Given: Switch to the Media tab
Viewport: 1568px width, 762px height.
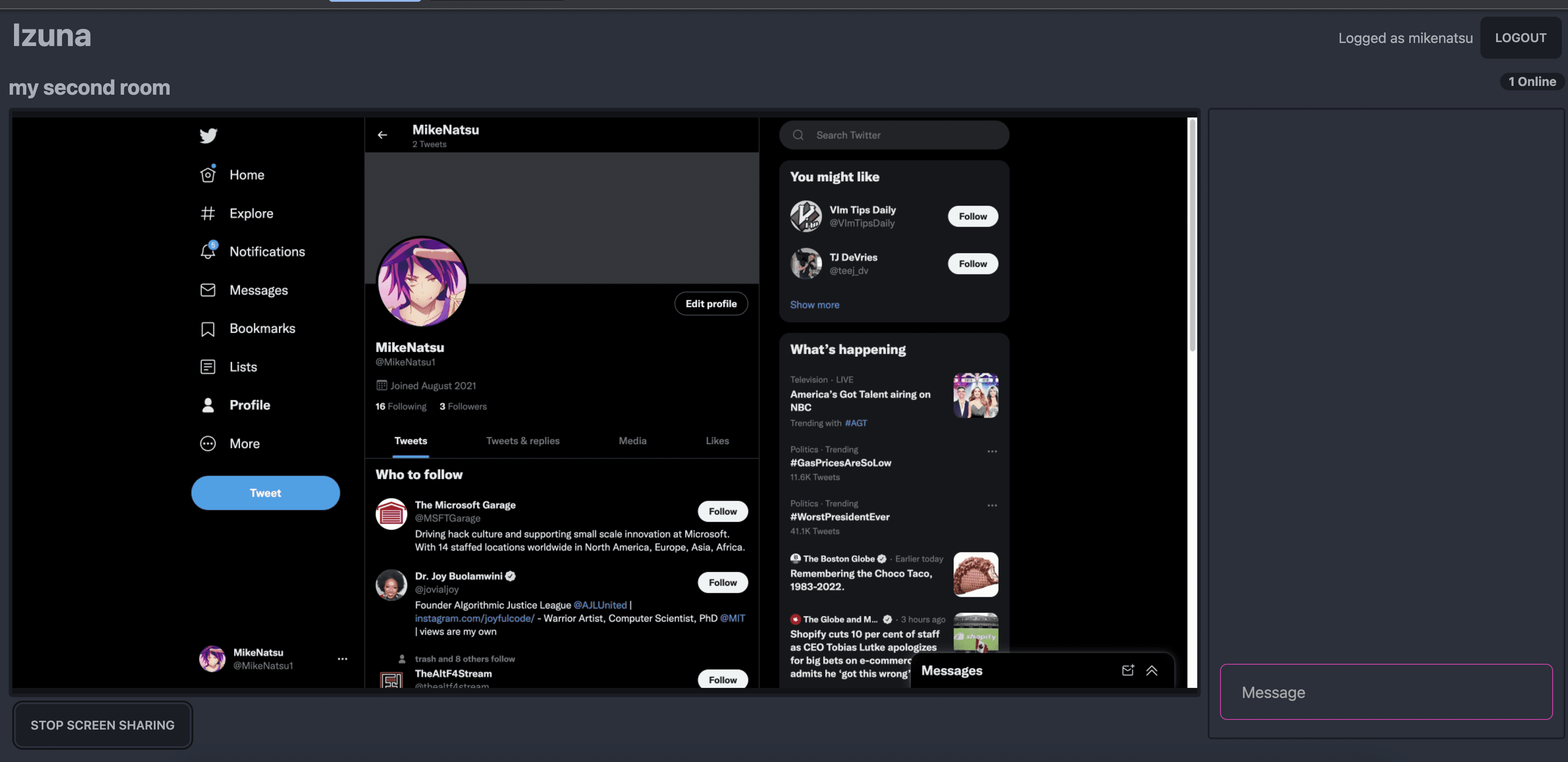Looking at the screenshot, I should coord(632,440).
